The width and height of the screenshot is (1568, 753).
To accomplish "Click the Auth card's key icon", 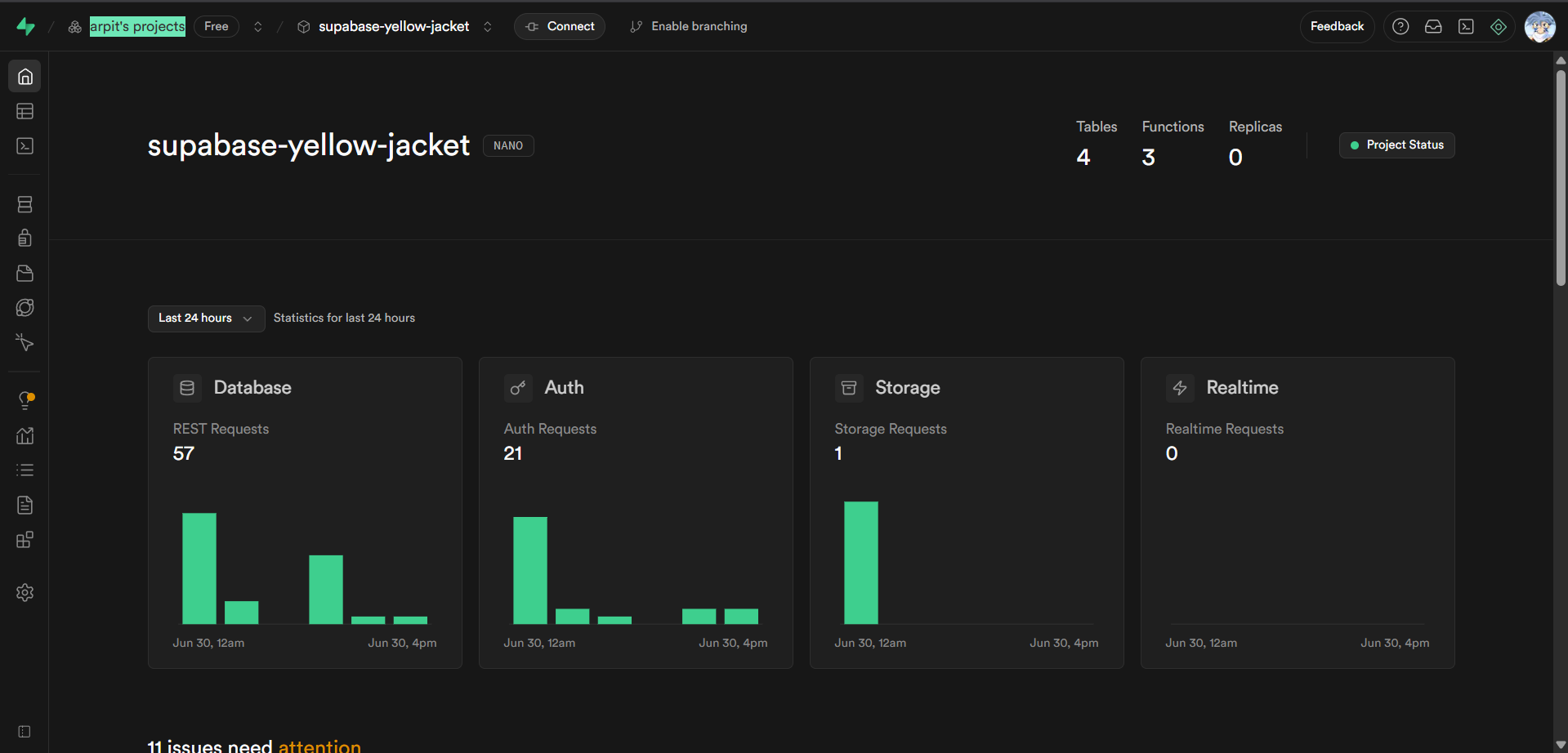I will pos(518,388).
